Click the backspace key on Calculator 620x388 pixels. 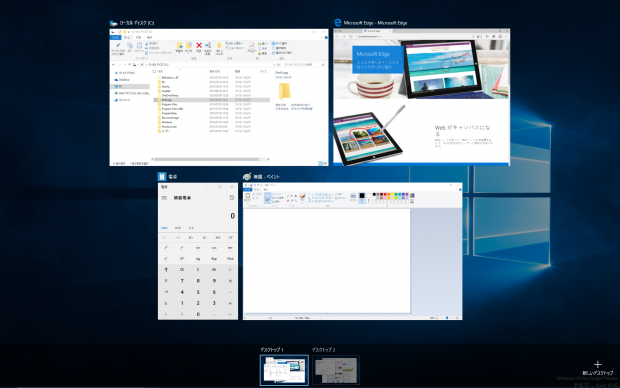pyautogui.click(x=214, y=270)
